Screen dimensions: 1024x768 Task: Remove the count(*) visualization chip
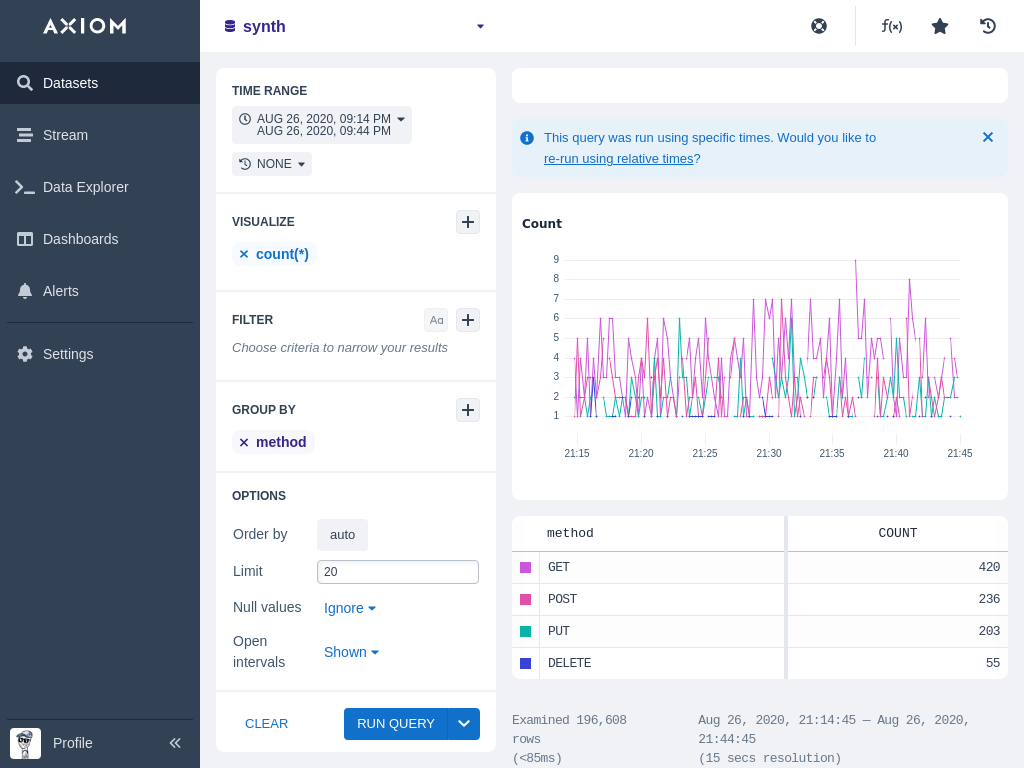pos(244,254)
